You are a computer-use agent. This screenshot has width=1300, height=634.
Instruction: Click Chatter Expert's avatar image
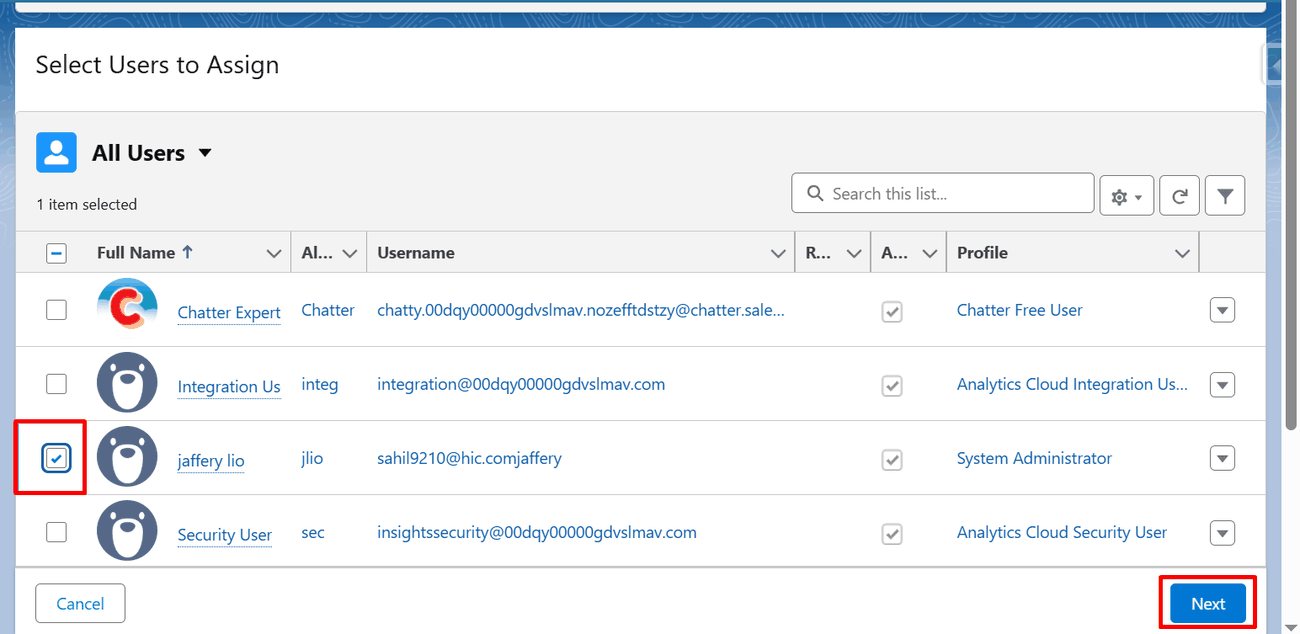127,308
